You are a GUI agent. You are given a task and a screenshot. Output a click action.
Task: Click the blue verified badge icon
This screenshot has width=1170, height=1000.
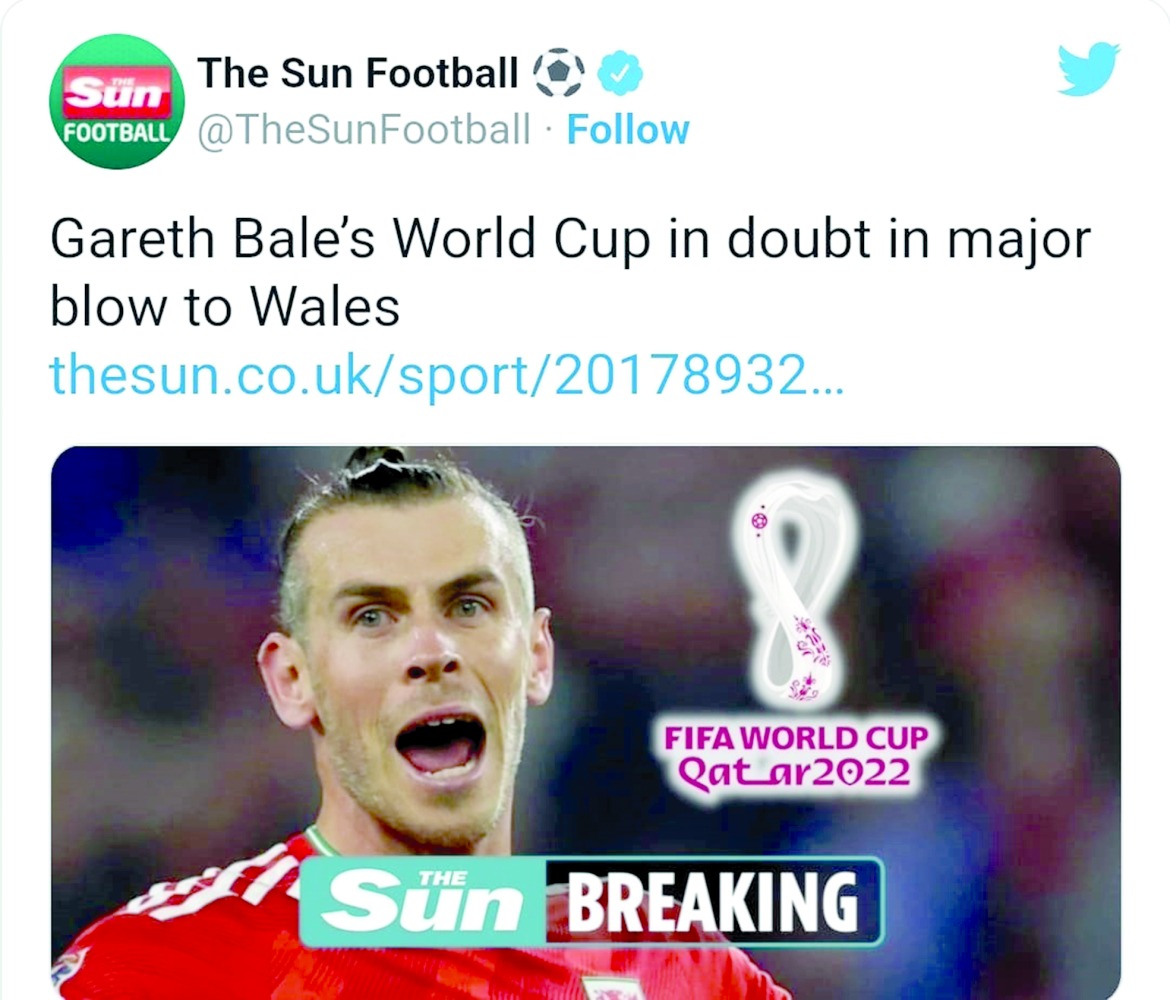tap(620, 73)
